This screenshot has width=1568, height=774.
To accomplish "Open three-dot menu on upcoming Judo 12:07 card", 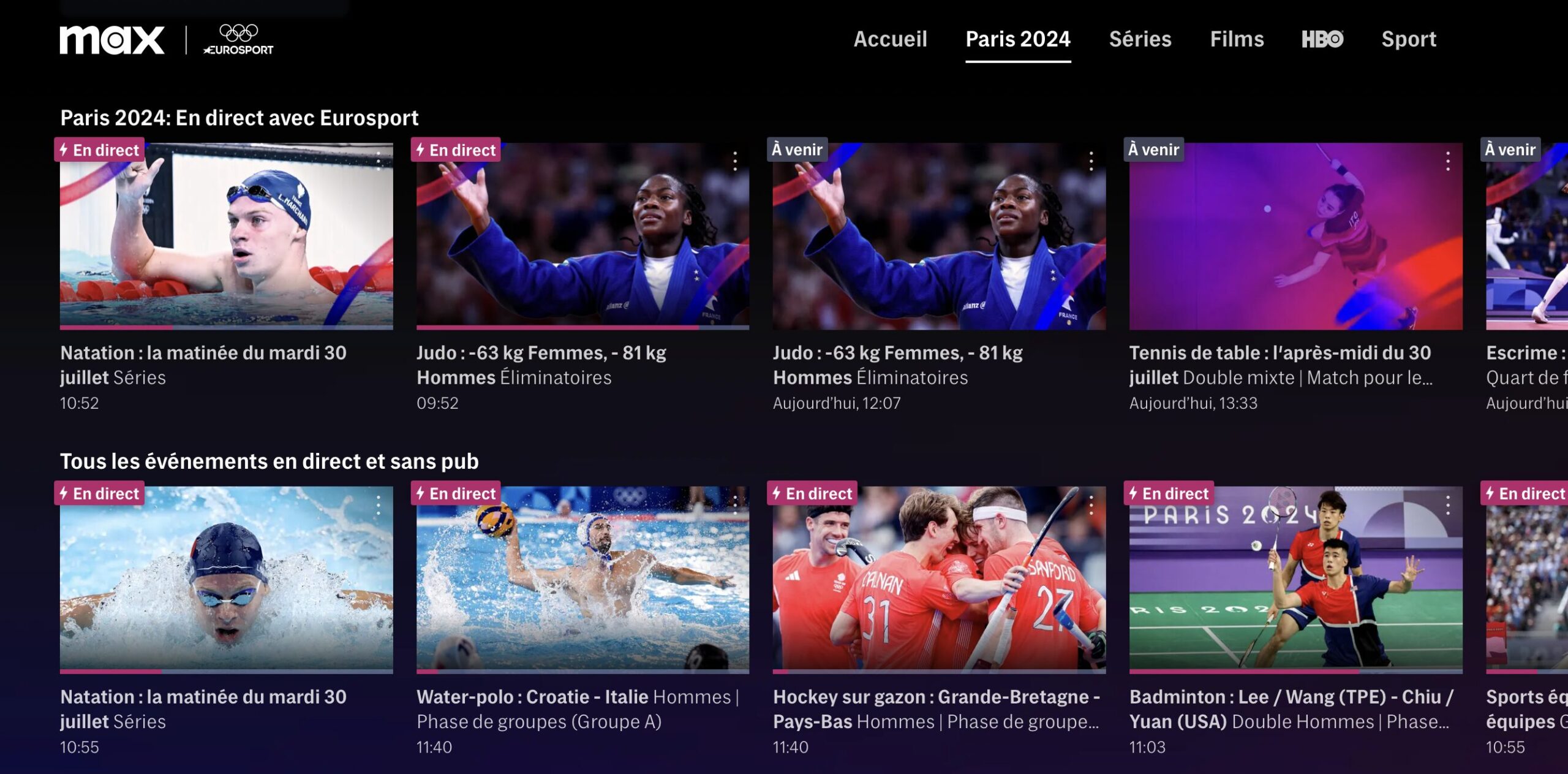I will 1091,161.
